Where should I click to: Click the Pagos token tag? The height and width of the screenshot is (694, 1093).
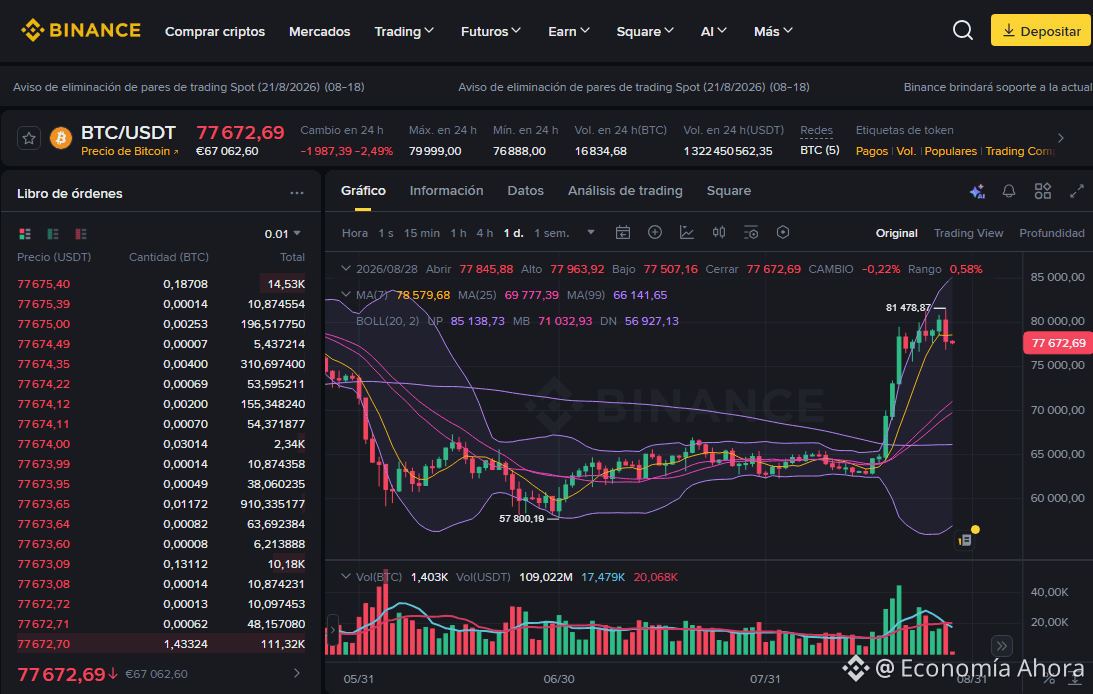(x=871, y=151)
